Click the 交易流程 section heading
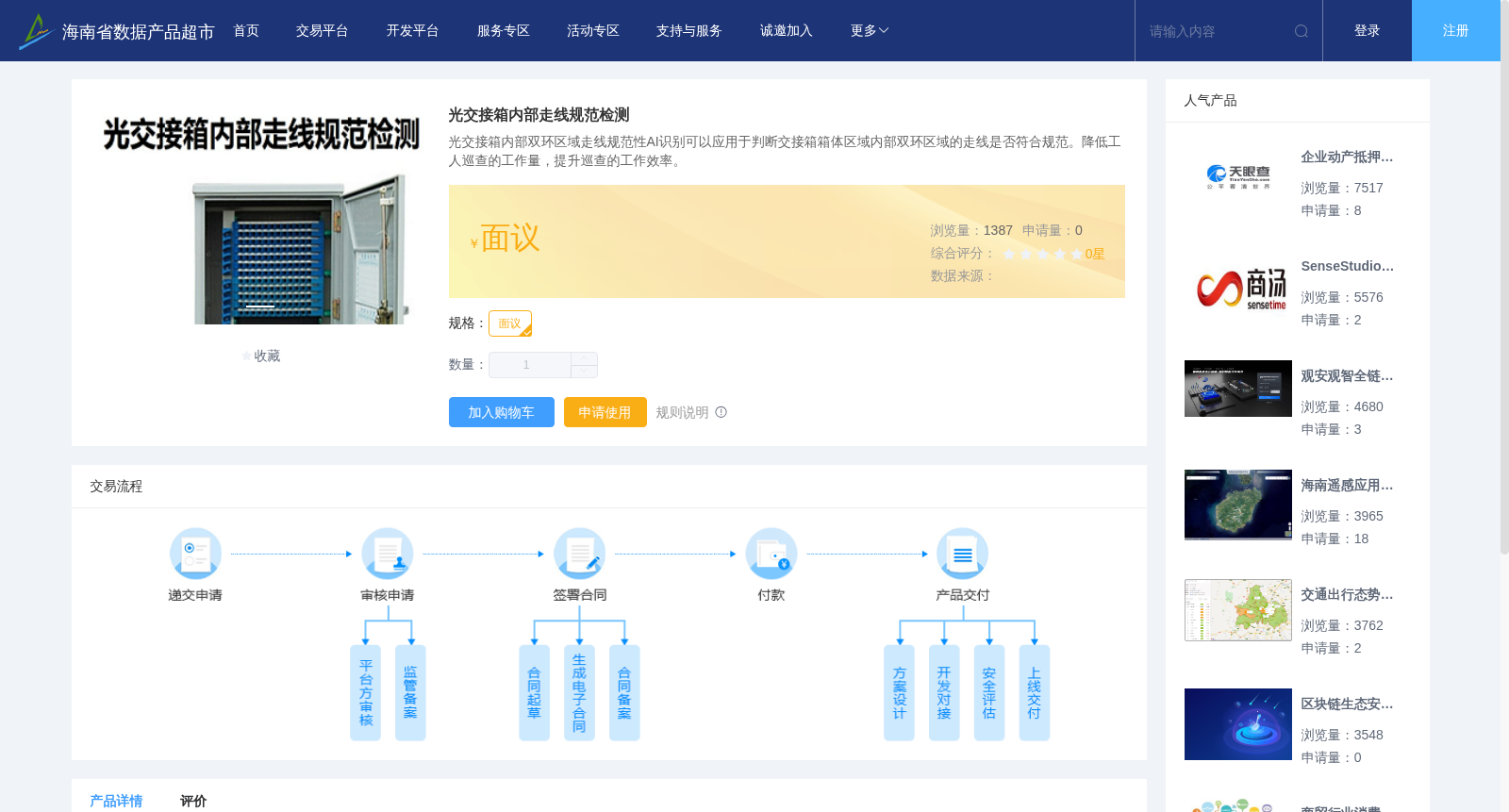 116,487
